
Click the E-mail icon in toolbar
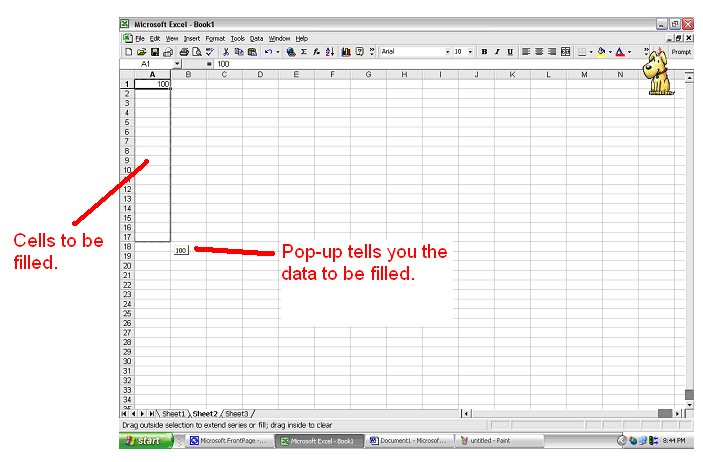click(x=168, y=52)
